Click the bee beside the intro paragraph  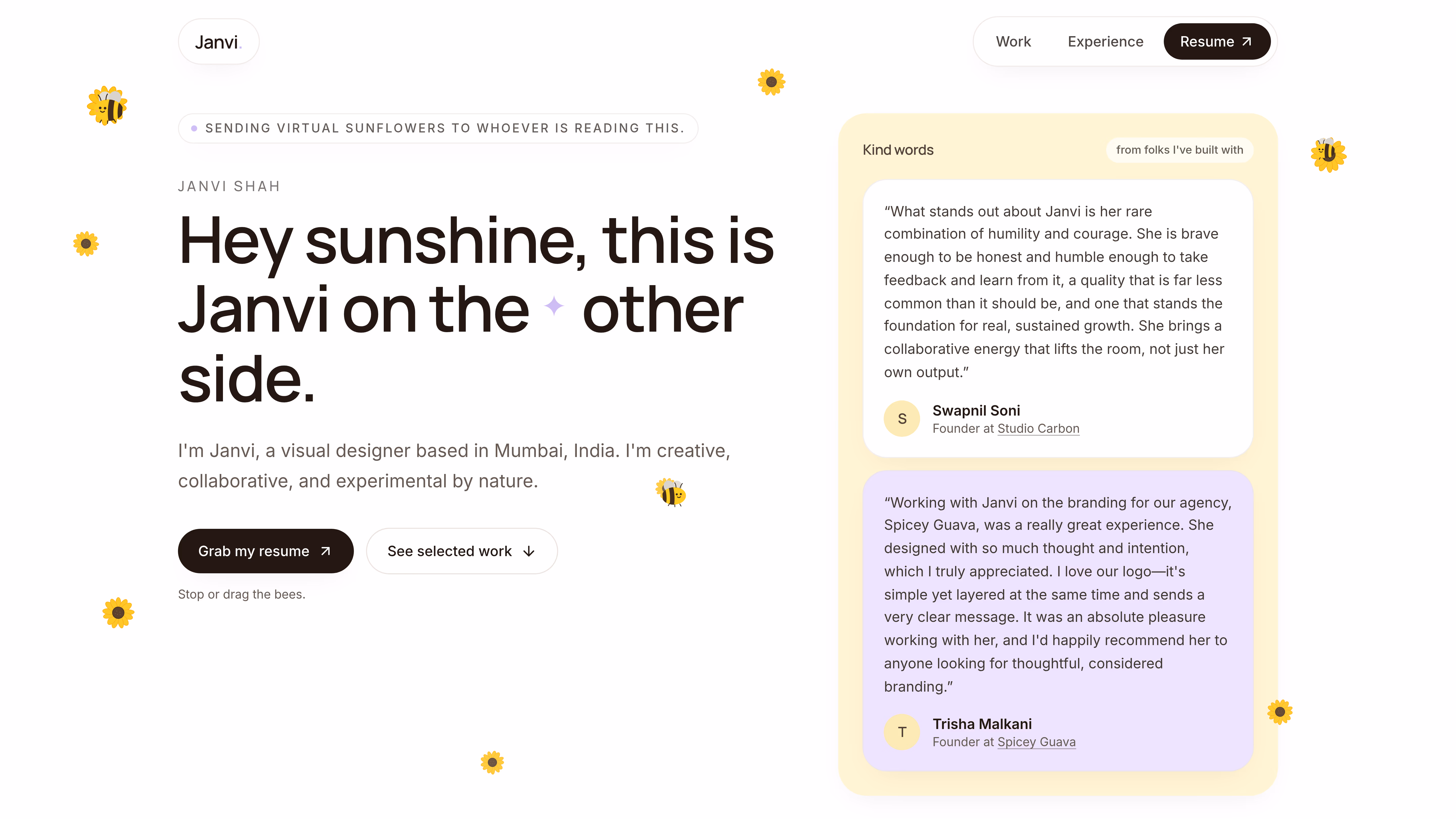671,492
